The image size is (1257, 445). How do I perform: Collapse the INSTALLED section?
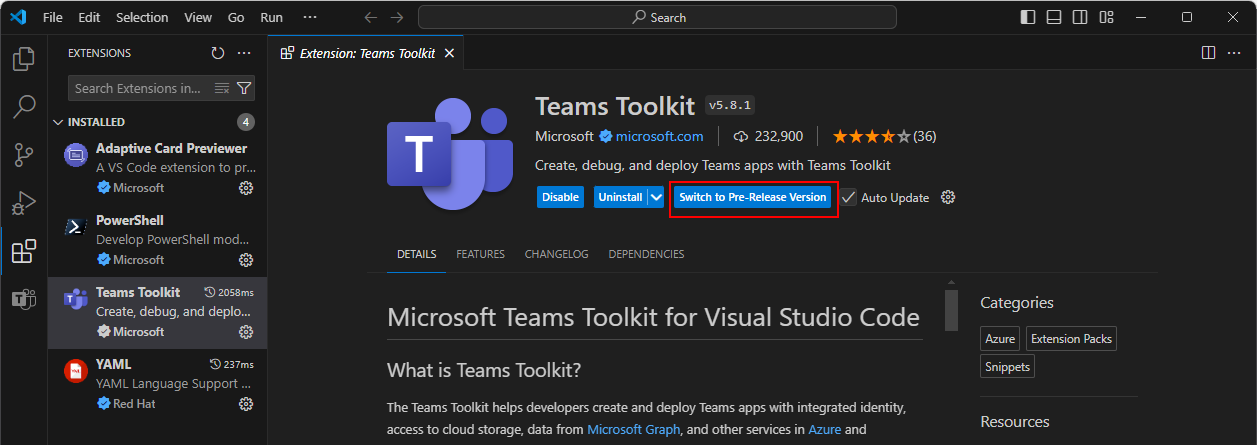pos(157,122)
